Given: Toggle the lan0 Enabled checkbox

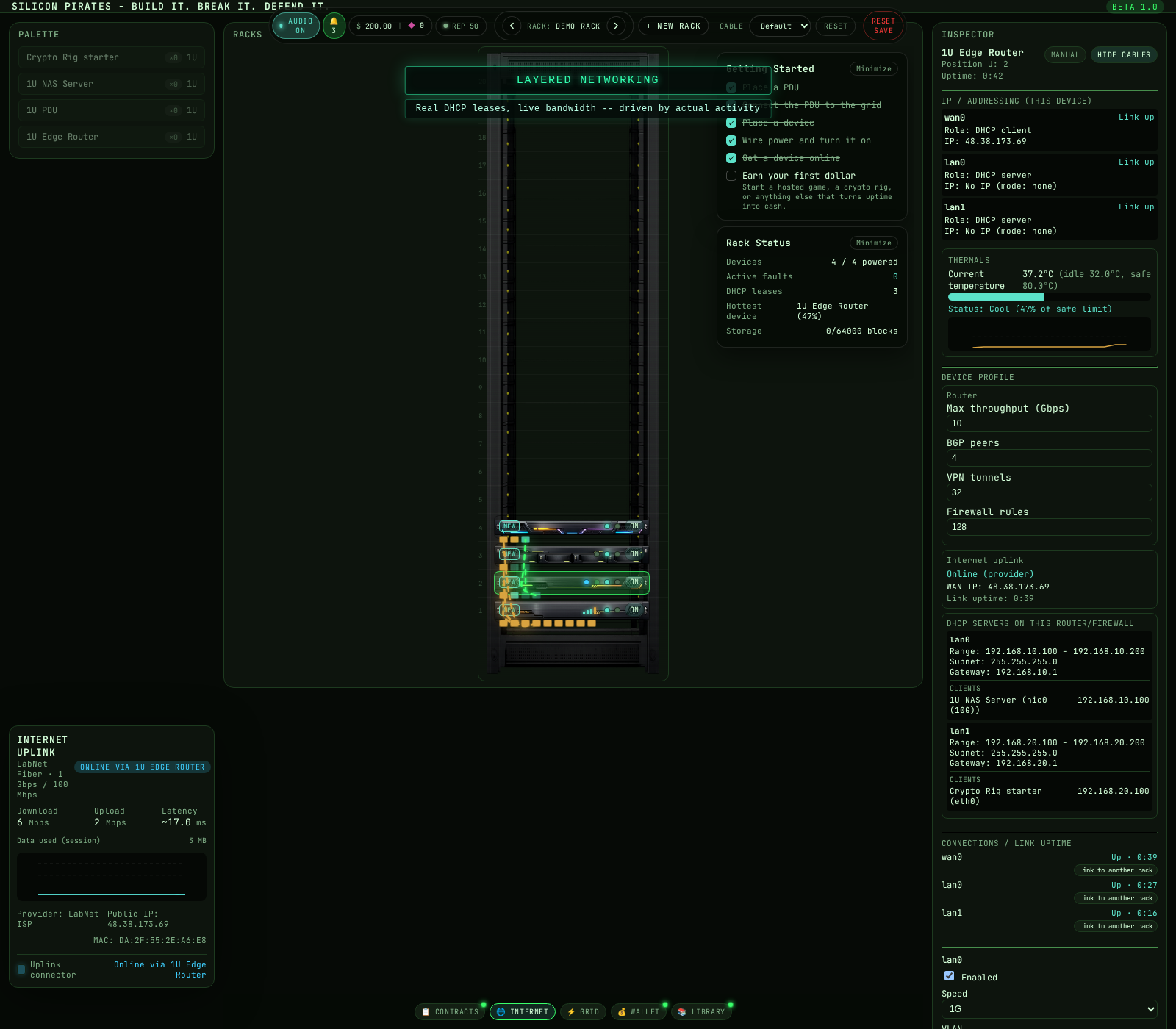Looking at the screenshot, I should (x=950, y=976).
